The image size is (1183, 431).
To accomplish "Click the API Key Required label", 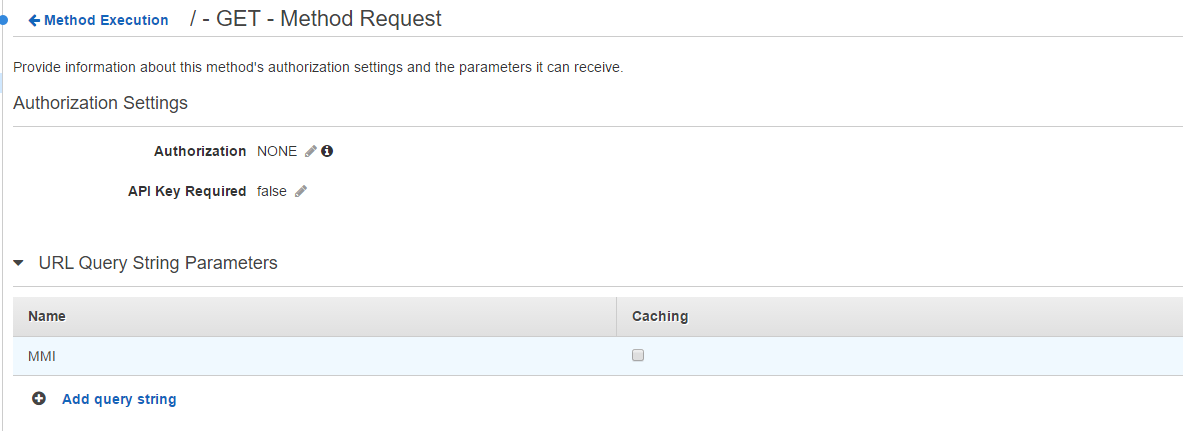I will 187,191.
